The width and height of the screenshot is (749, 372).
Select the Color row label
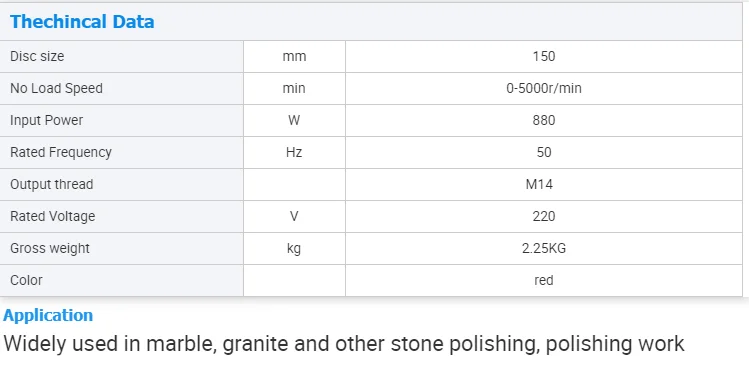point(26,280)
